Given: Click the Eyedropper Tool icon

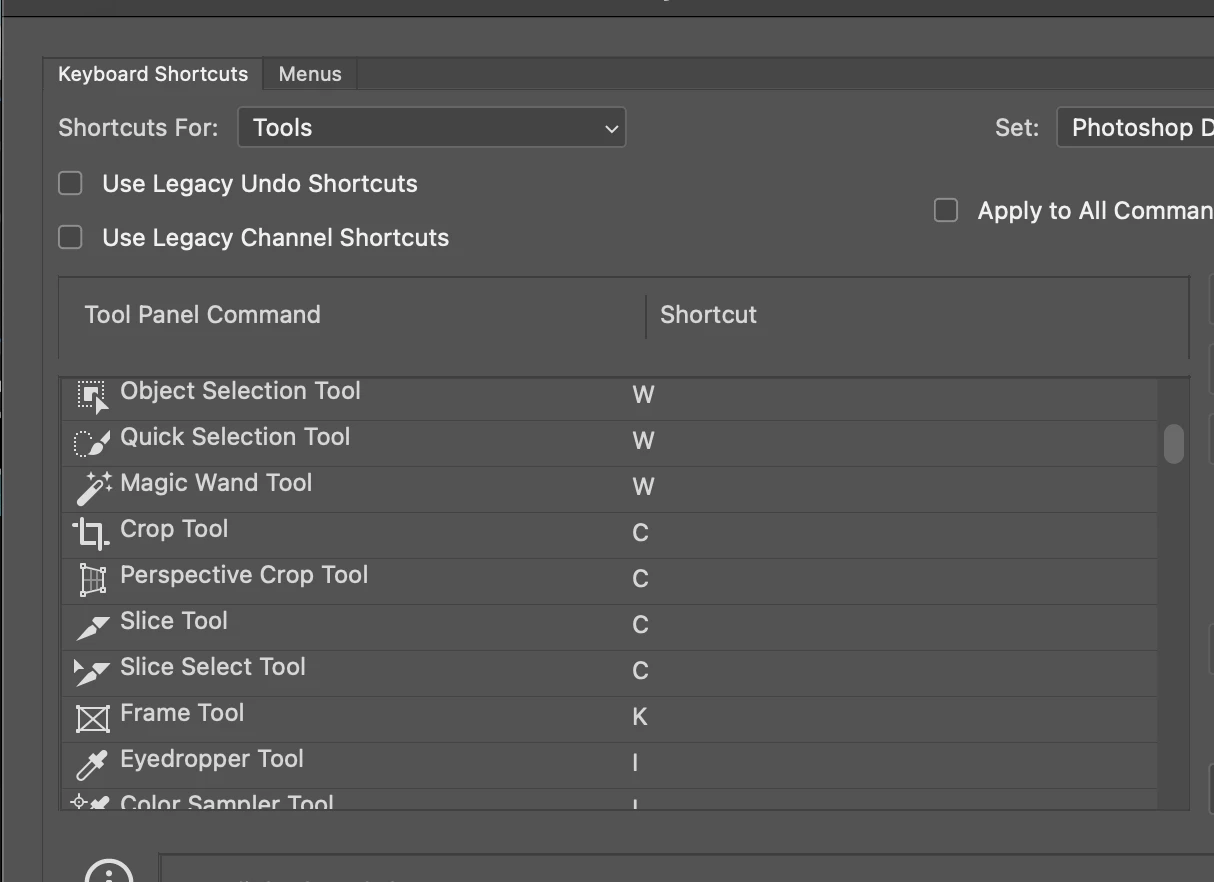Looking at the screenshot, I should pos(92,765).
